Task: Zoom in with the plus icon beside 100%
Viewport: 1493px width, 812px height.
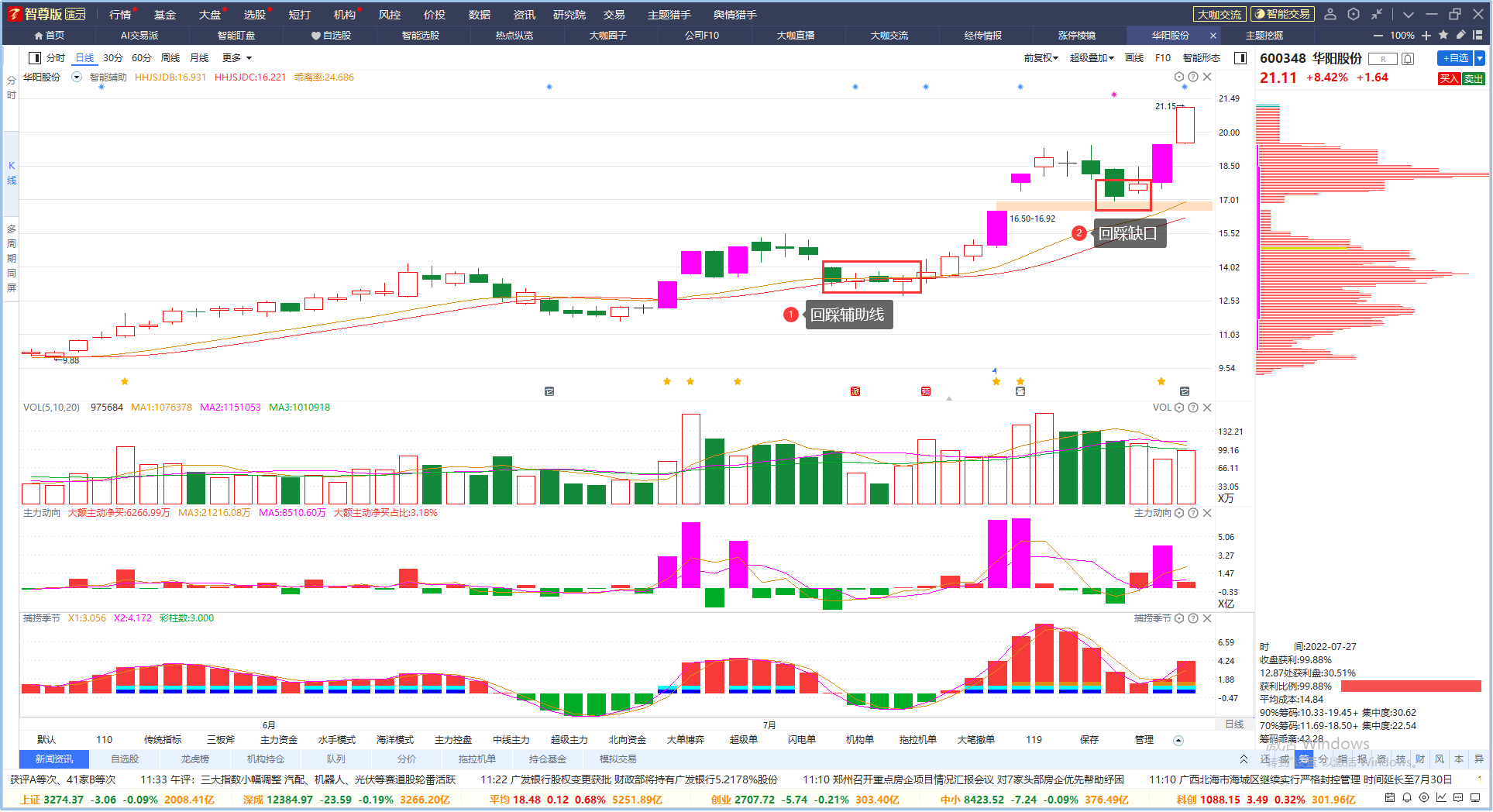Action: tap(1426, 36)
